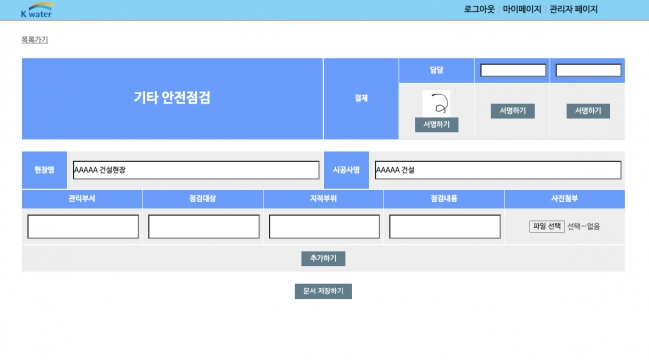The image size is (649, 360).
Task: Return via 목록가기 link
Action: pos(35,40)
